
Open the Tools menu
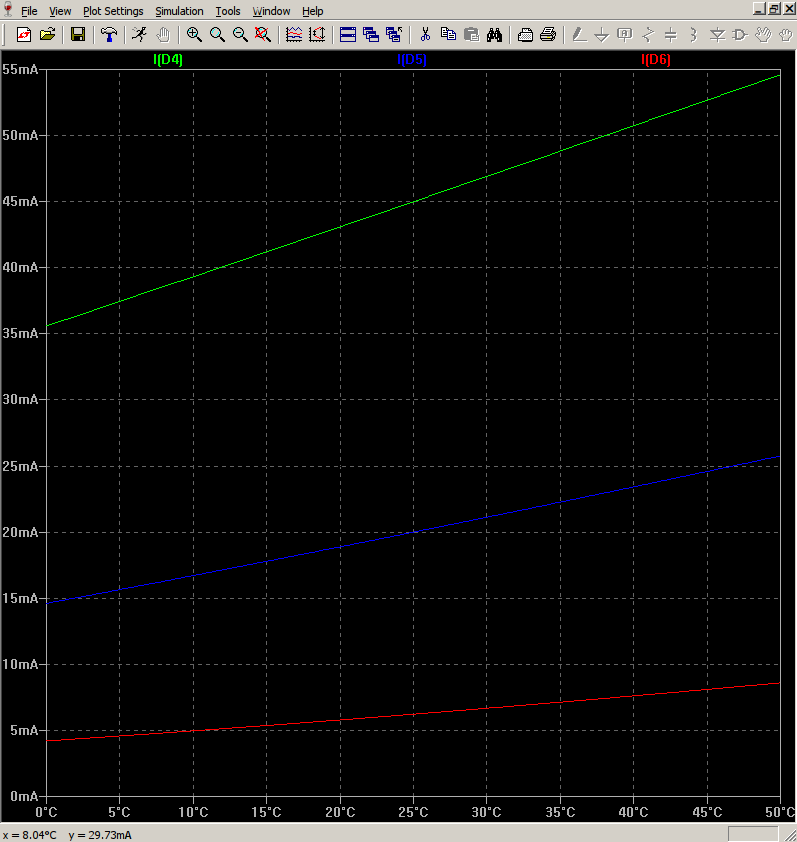pos(228,11)
